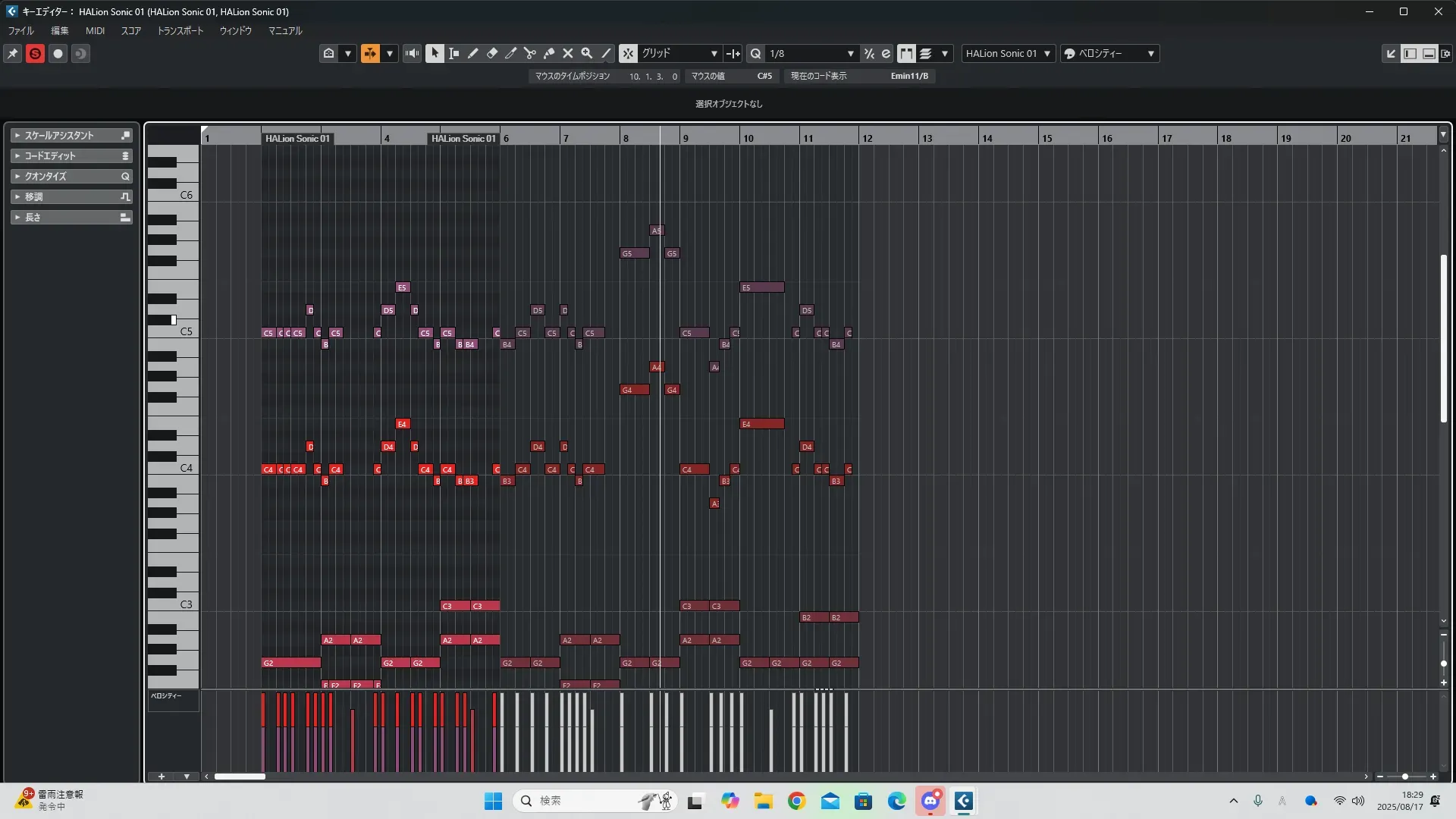Image resolution: width=1456 pixels, height=819 pixels.
Task: Select the Zoom magnifier tool
Action: point(586,53)
